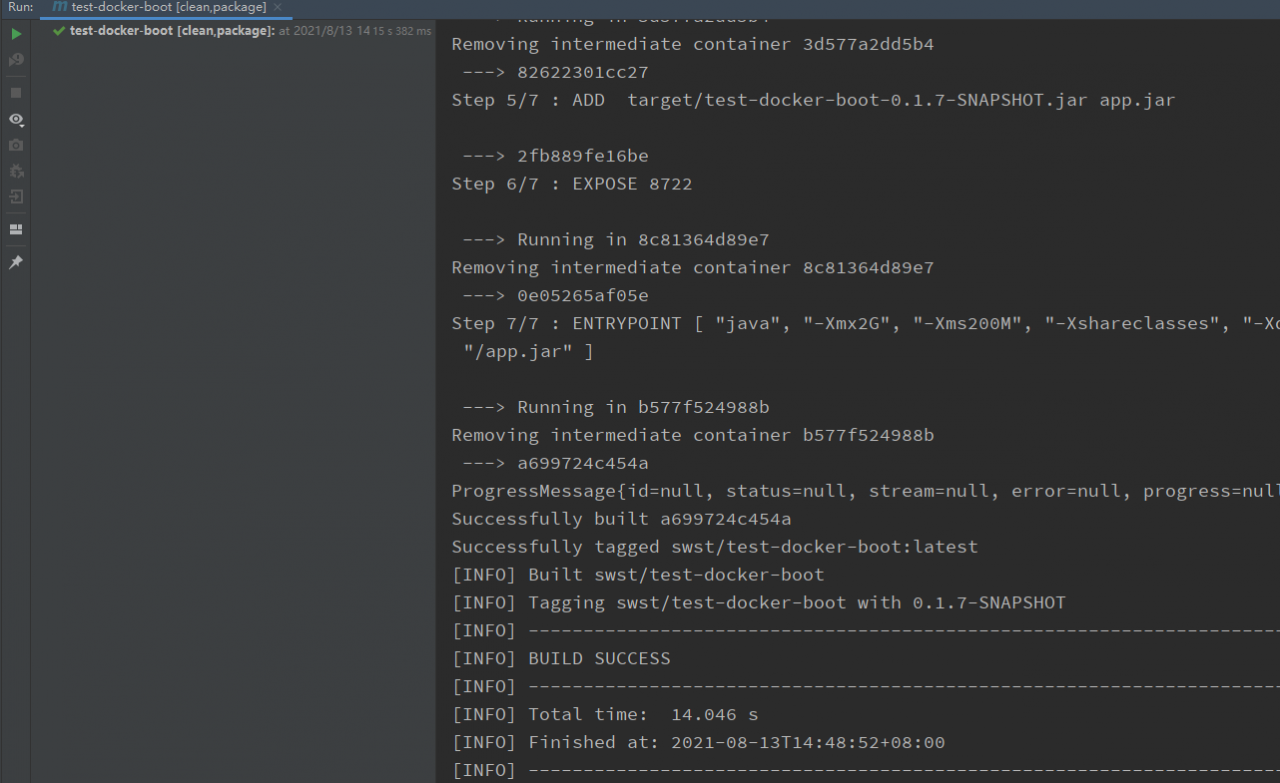Image resolution: width=1280 pixels, height=783 pixels.
Task: Select the test-docker-boot [clean,package] tab
Action: click(x=168, y=8)
